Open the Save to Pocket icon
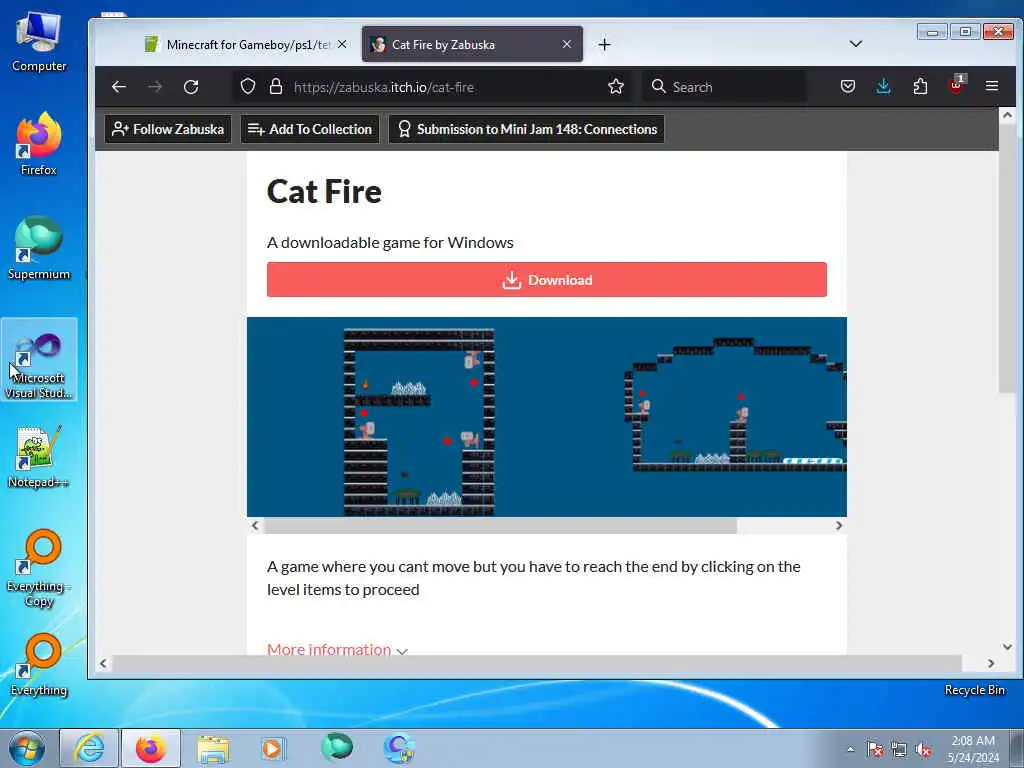 848,86
